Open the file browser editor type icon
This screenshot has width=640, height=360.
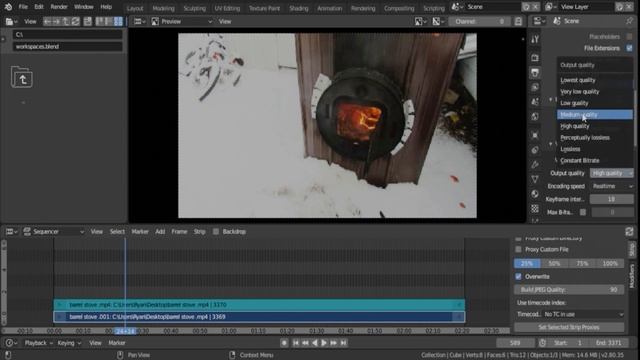pos(11,22)
